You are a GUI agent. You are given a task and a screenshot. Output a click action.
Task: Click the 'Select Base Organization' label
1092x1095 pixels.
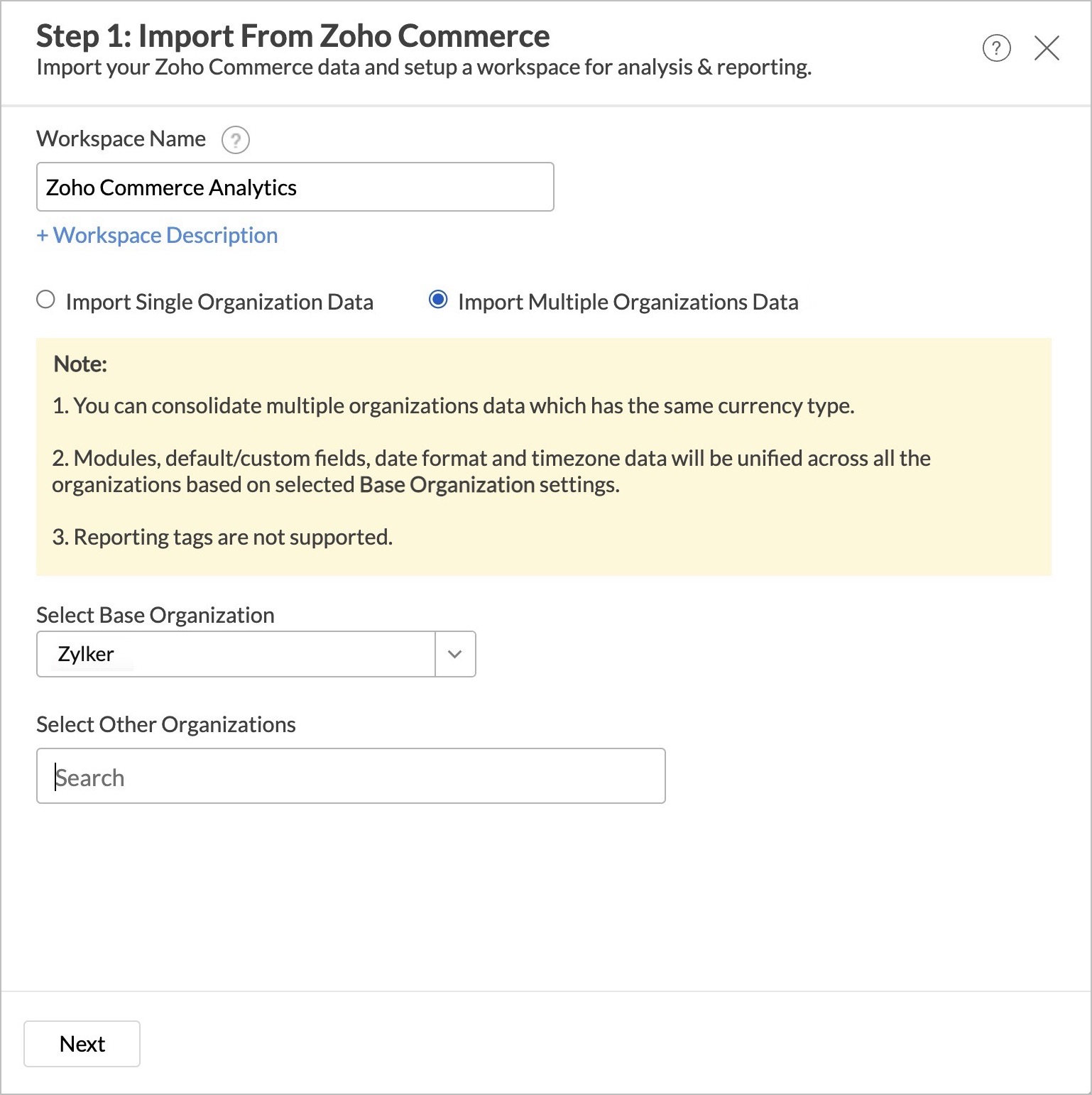[x=155, y=615]
